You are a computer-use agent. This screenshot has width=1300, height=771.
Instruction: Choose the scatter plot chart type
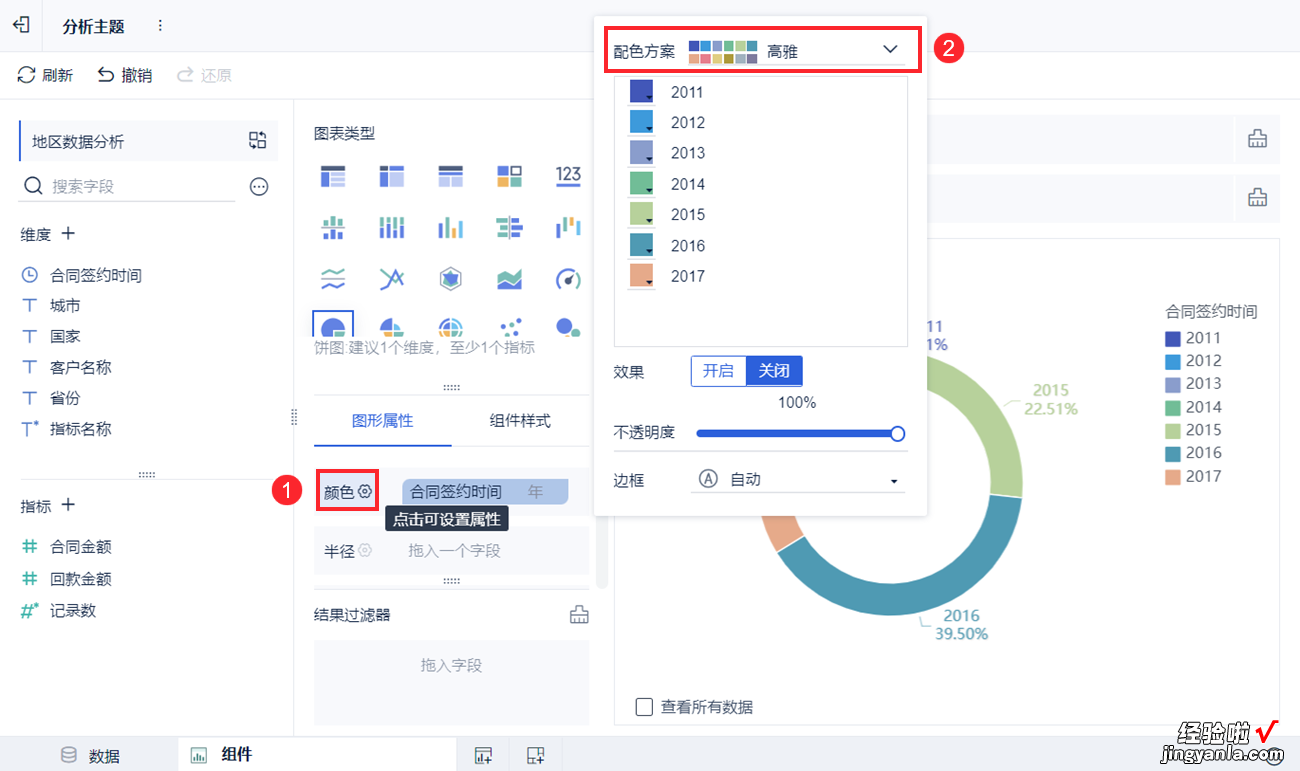(x=510, y=327)
